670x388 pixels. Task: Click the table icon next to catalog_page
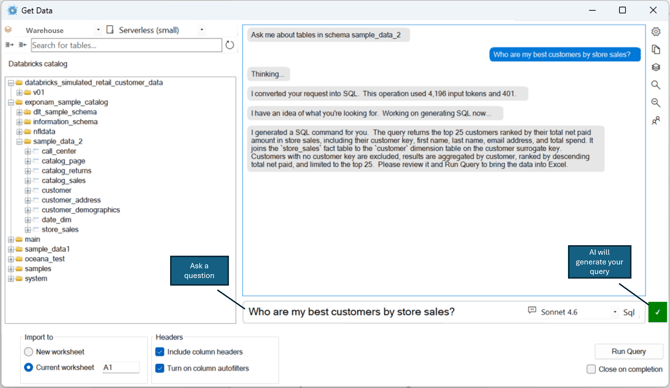coord(36,161)
